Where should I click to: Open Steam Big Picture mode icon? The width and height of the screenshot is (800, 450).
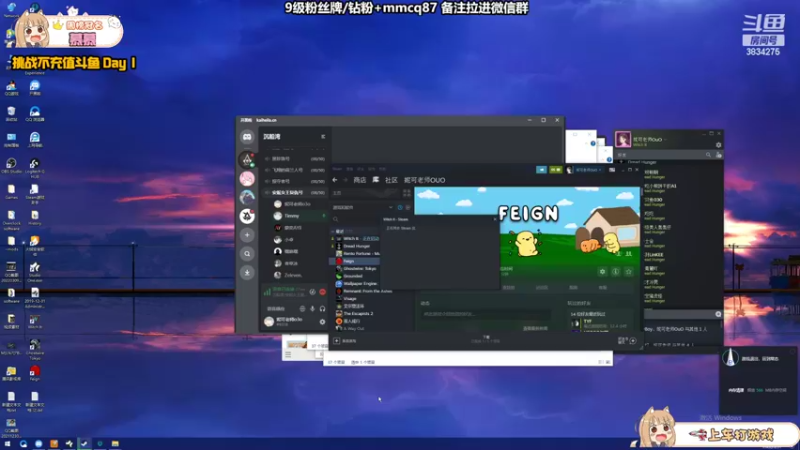612,170
